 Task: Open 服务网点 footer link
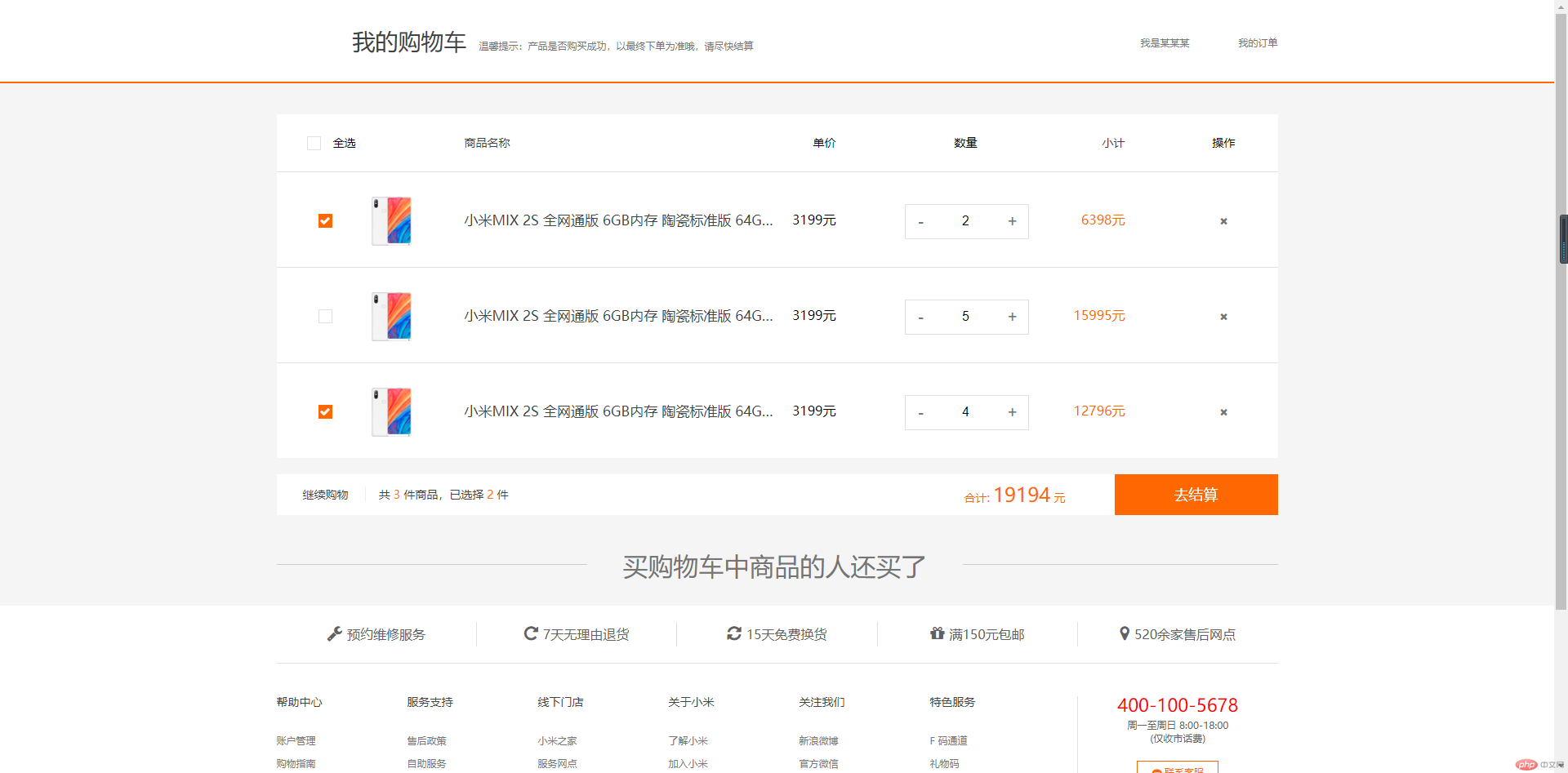point(557,764)
